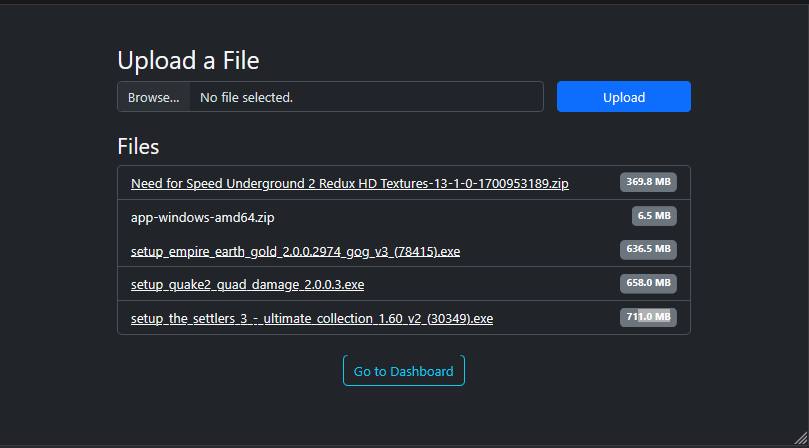Click the 711.0 MB size badge
This screenshot has width=809, height=448.
tap(648, 317)
